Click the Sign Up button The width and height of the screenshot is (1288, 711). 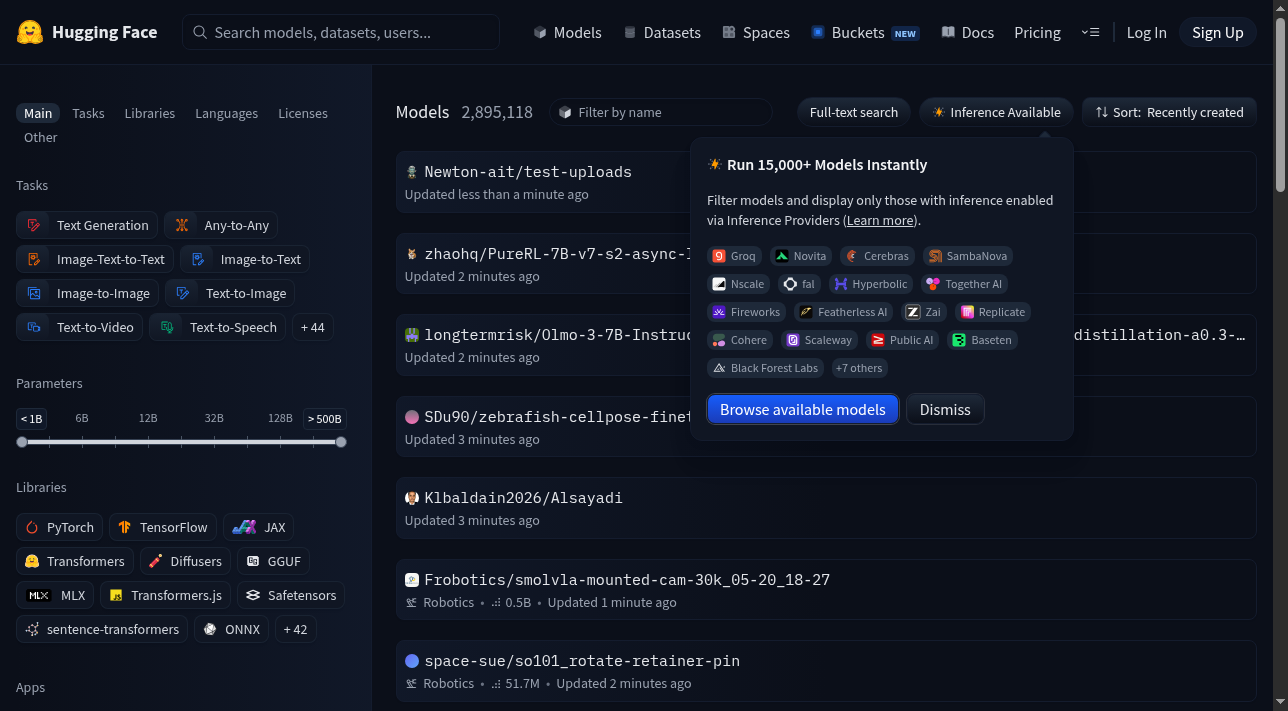tap(1218, 32)
